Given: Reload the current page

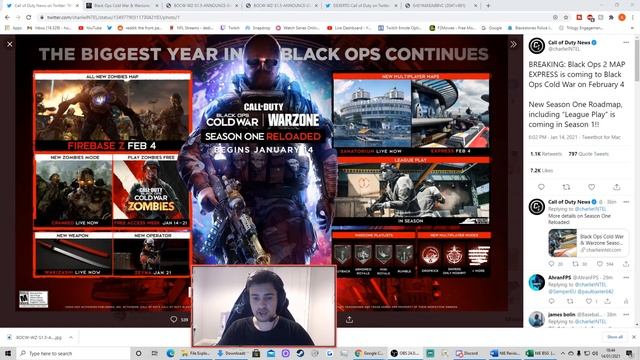Looking at the screenshot, I should [x=29, y=17].
